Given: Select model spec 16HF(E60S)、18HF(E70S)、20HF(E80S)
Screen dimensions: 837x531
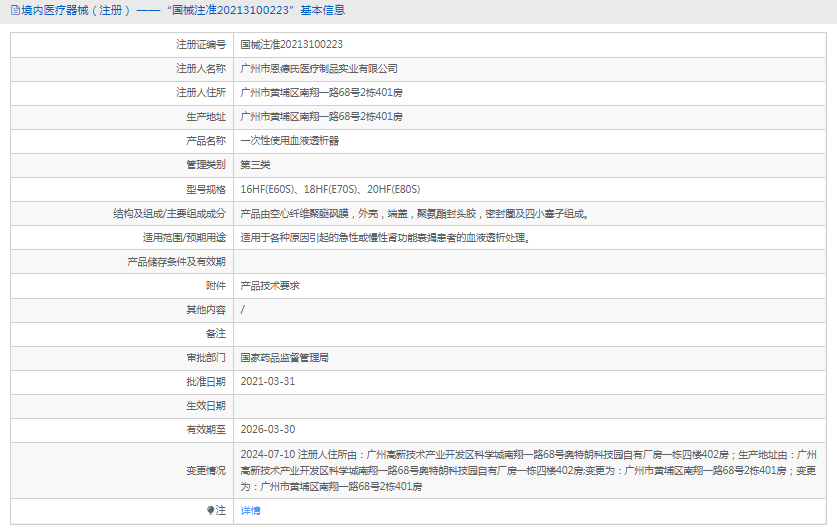Looking at the screenshot, I should [330, 189].
